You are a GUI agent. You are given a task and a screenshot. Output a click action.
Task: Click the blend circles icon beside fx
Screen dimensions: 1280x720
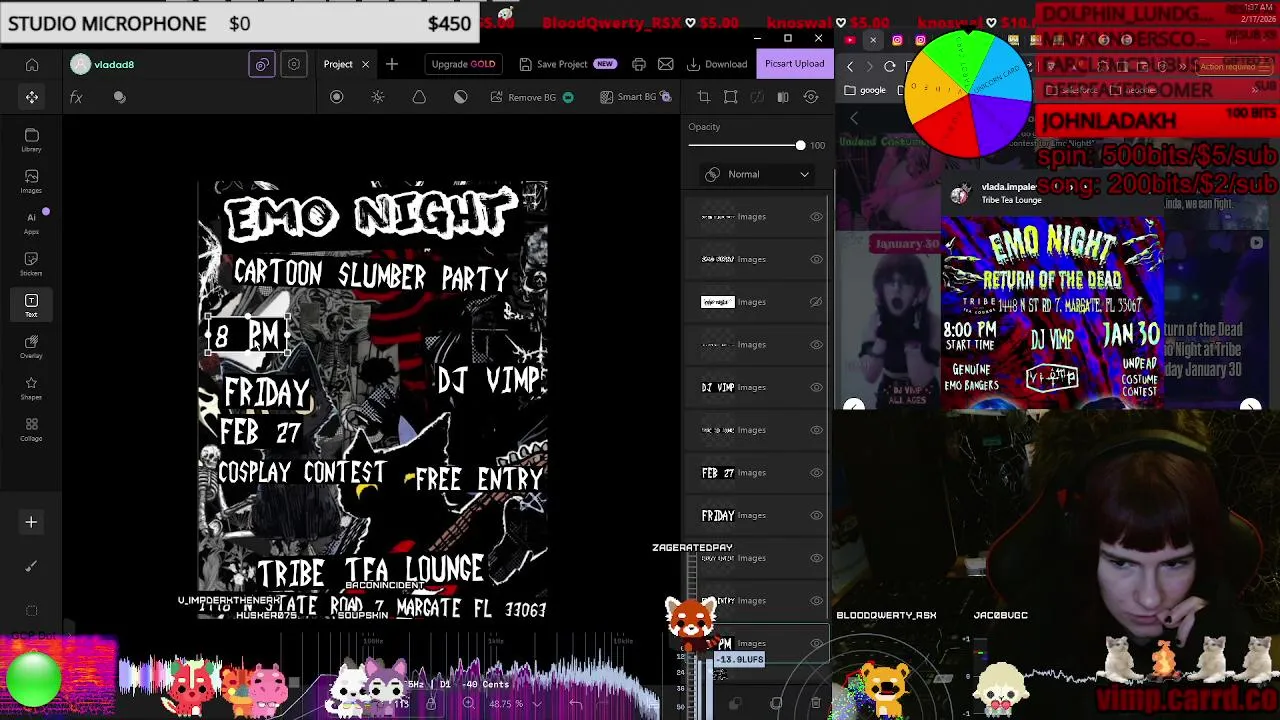point(120,97)
